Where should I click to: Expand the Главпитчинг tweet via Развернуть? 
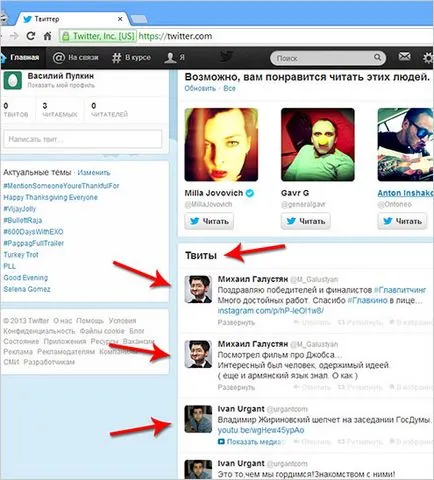(x=236, y=322)
